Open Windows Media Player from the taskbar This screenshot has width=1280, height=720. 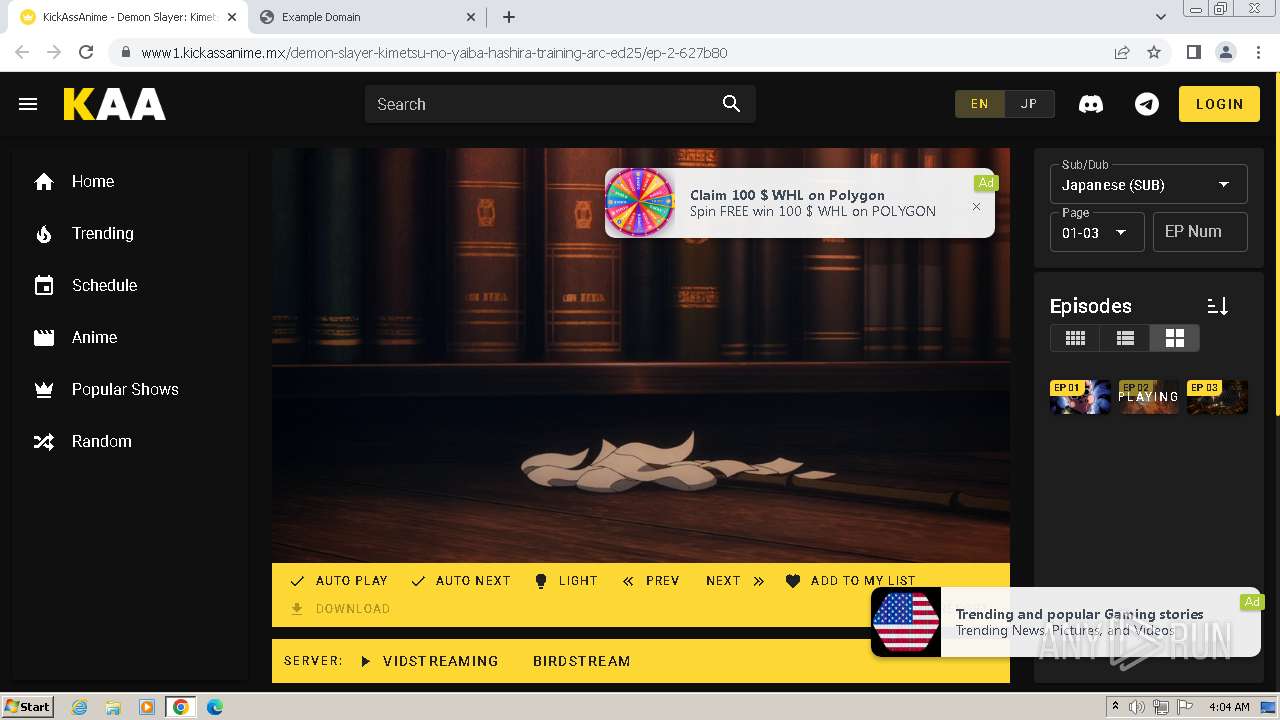147,707
